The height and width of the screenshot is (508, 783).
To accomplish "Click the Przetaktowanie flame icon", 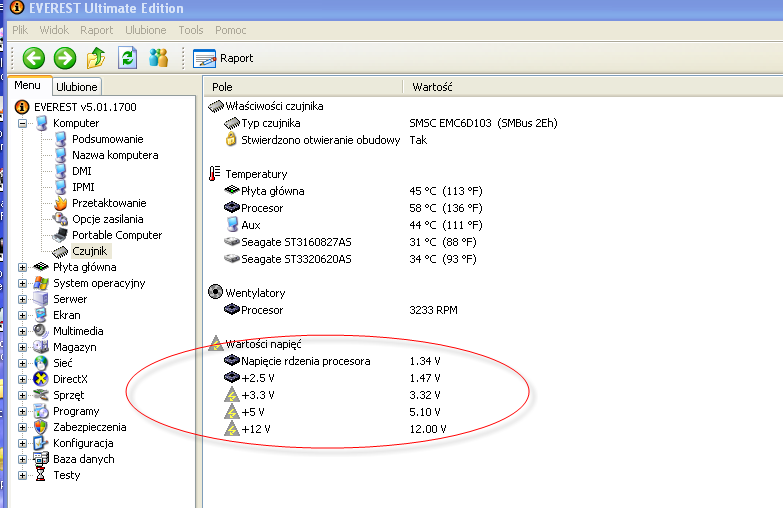I will (x=60, y=203).
